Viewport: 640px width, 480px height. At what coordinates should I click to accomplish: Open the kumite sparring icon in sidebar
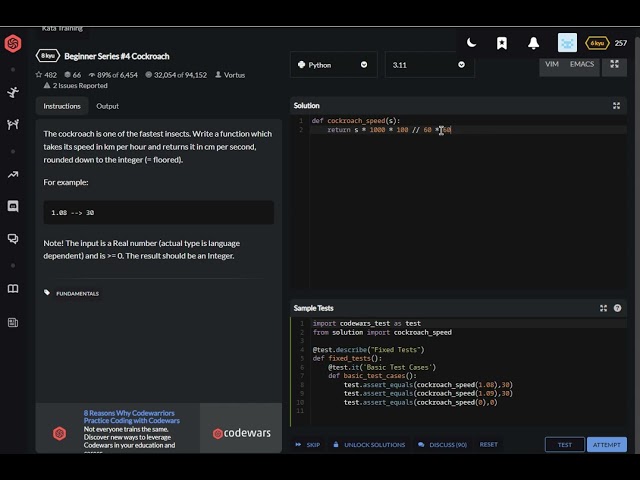click(13, 124)
